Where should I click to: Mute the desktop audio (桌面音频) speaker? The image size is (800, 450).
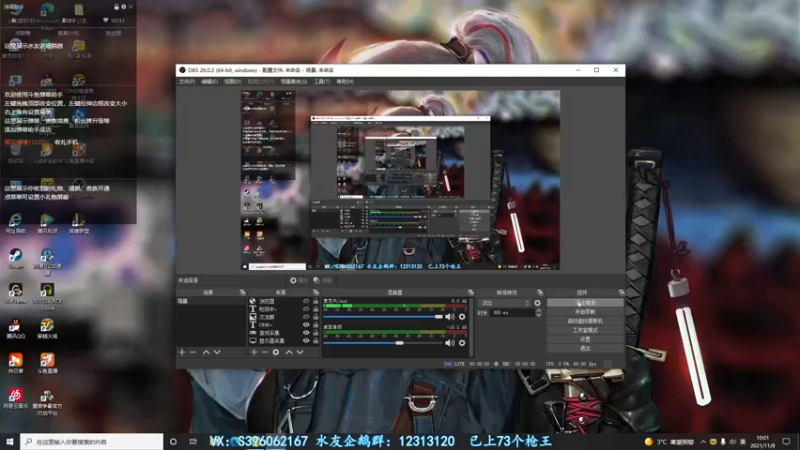point(449,343)
